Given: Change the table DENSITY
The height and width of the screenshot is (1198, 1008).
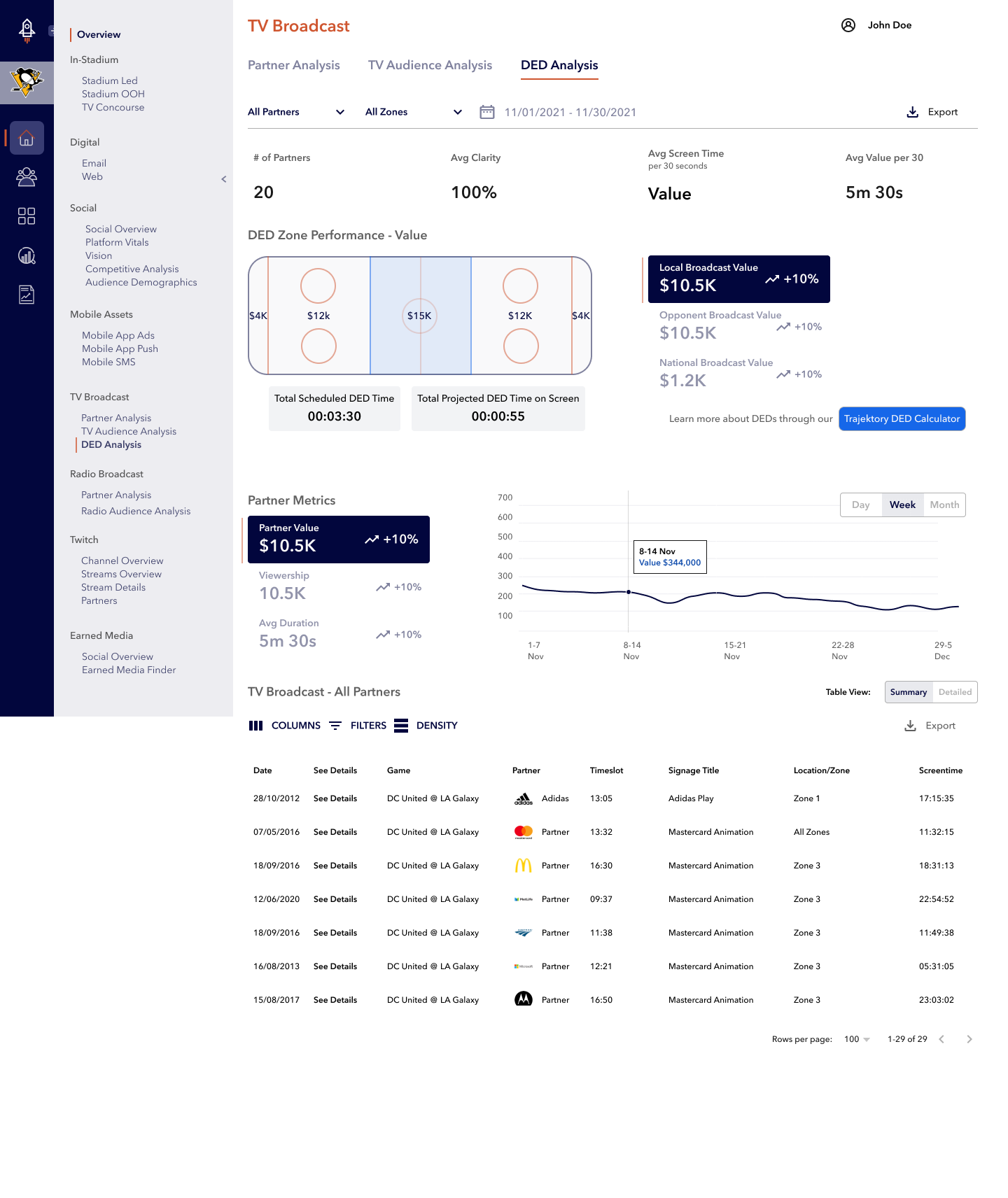Looking at the screenshot, I should click(426, 726).
